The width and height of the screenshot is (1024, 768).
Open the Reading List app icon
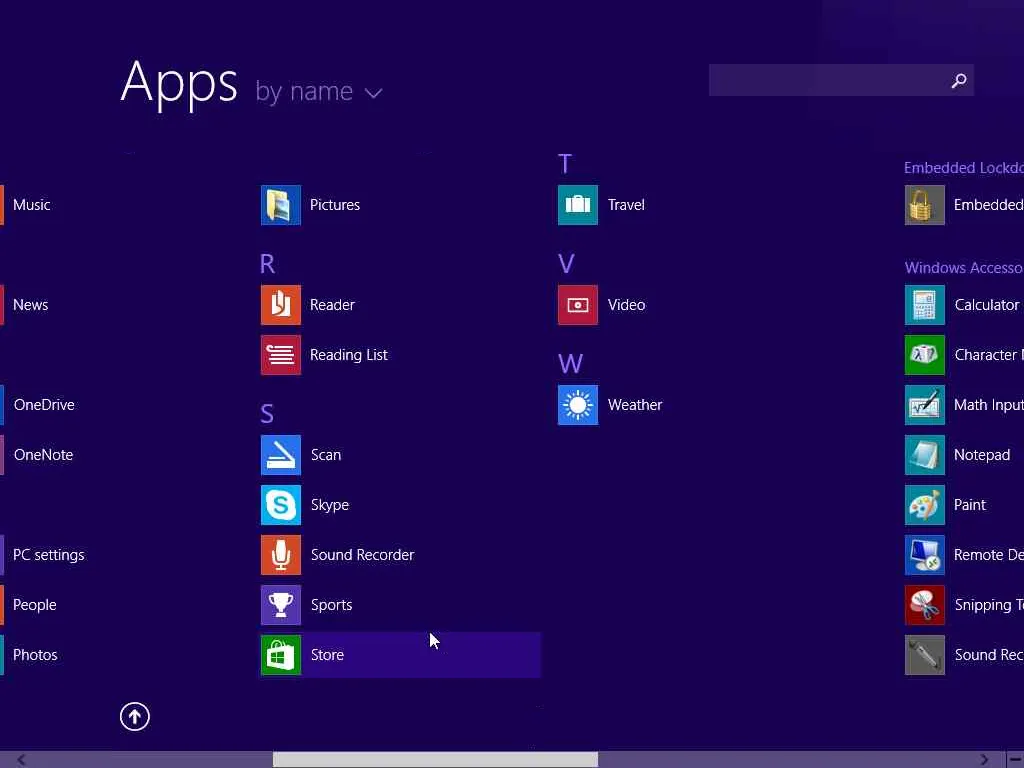pyautogui.click(x=281, y=355)
